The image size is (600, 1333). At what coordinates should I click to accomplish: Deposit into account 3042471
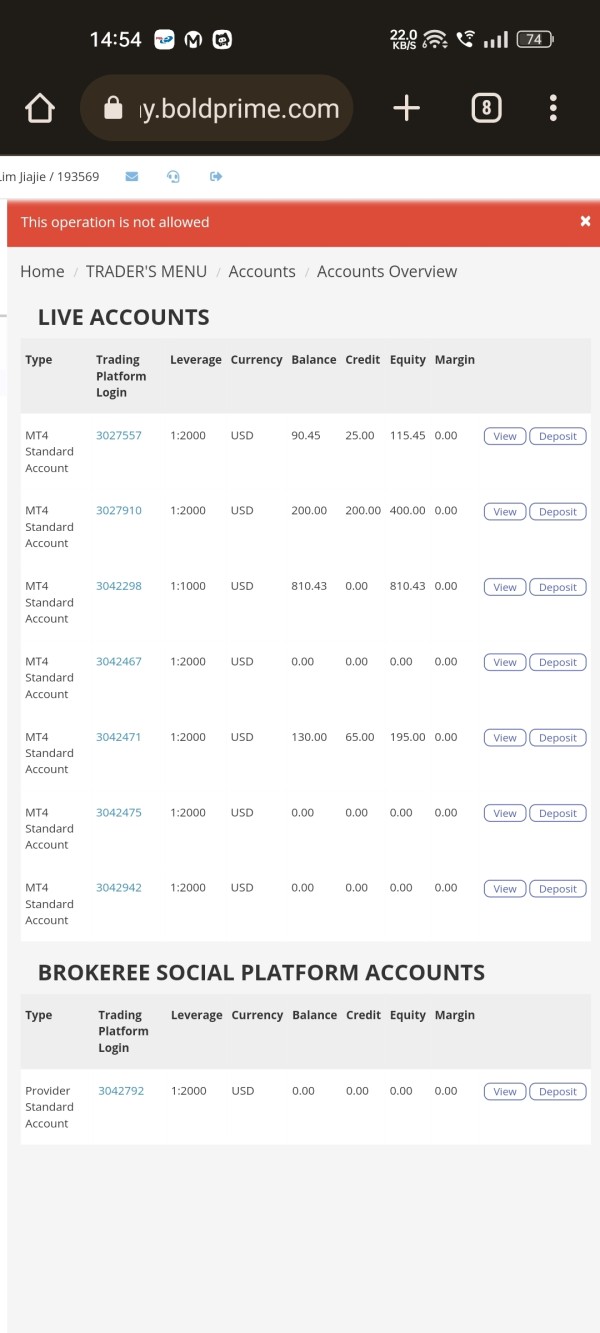557,738
